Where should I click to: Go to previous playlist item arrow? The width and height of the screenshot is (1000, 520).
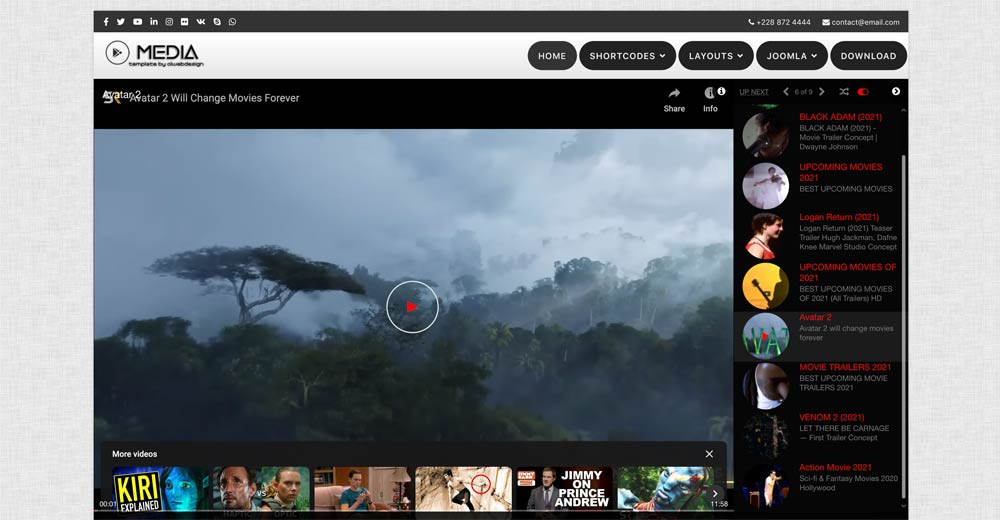pyautogui.click(x=786, y=92)
